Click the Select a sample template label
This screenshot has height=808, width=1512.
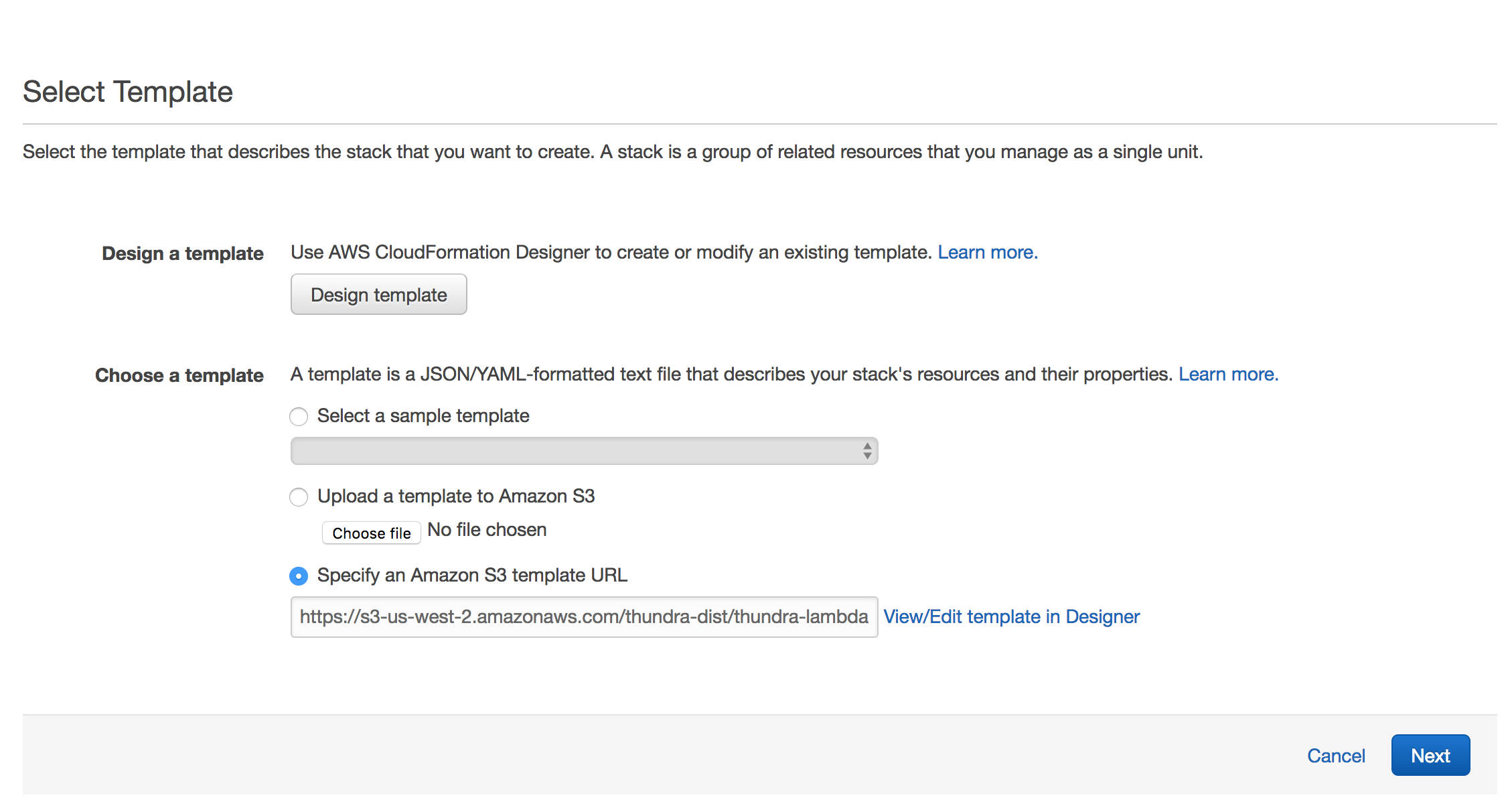coord(423,416)
